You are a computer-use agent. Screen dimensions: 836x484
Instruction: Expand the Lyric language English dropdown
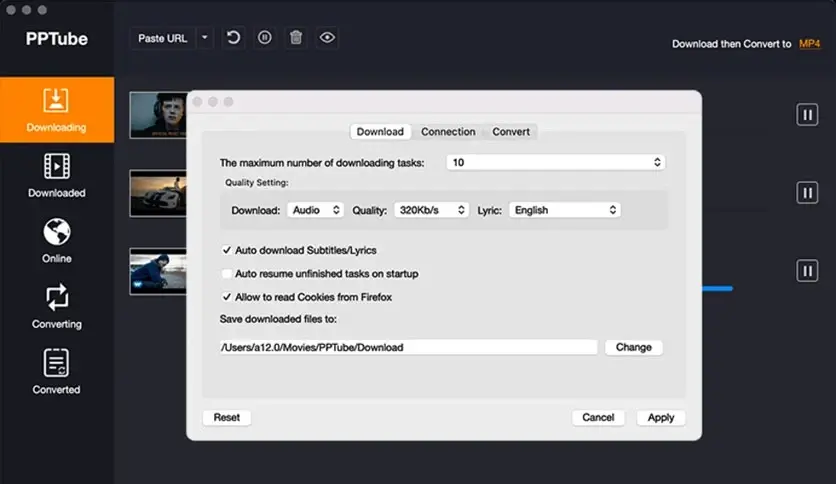[x=565, y=210]
